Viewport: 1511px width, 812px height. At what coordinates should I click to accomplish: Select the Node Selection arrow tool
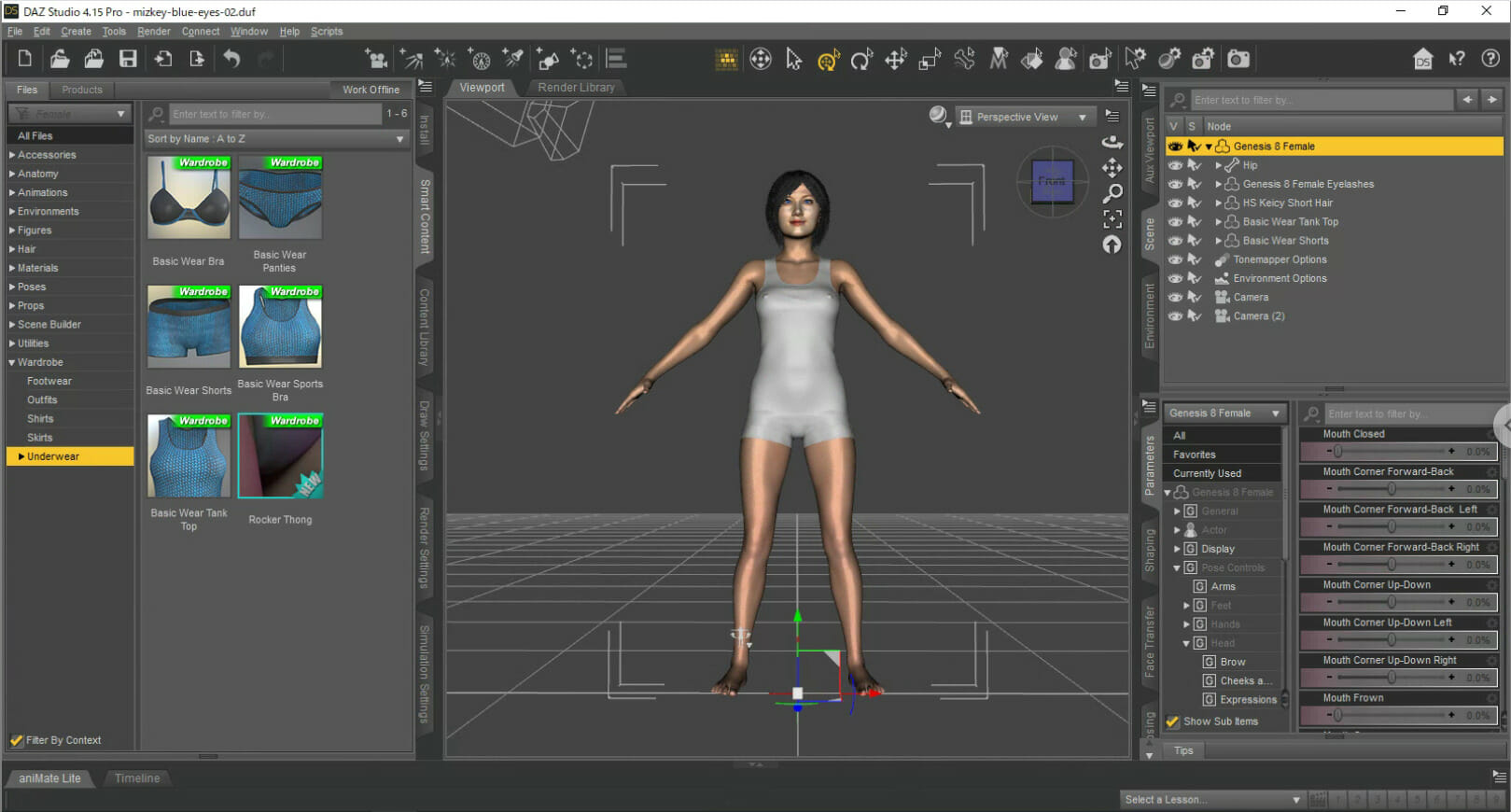click(793, 60)
